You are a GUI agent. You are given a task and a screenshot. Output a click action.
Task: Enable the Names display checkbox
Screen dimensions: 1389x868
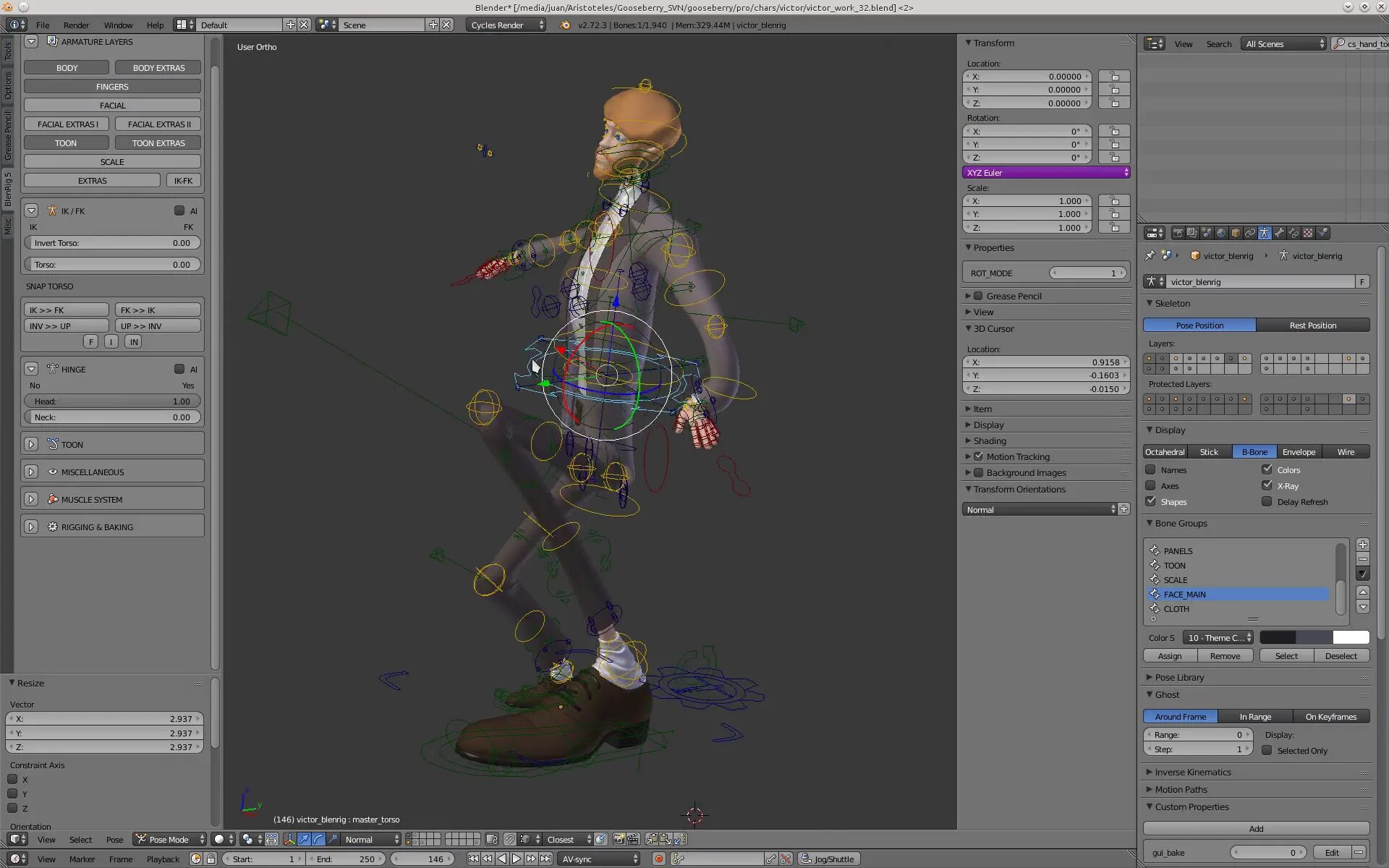coord(1150,469)
